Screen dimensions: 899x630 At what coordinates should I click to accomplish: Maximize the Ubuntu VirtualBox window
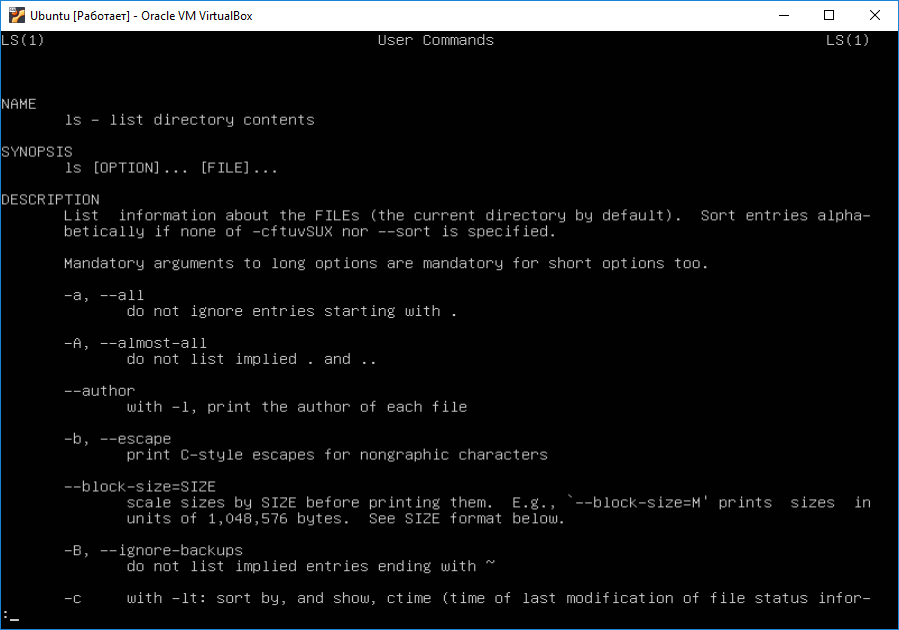coord(828,15)
